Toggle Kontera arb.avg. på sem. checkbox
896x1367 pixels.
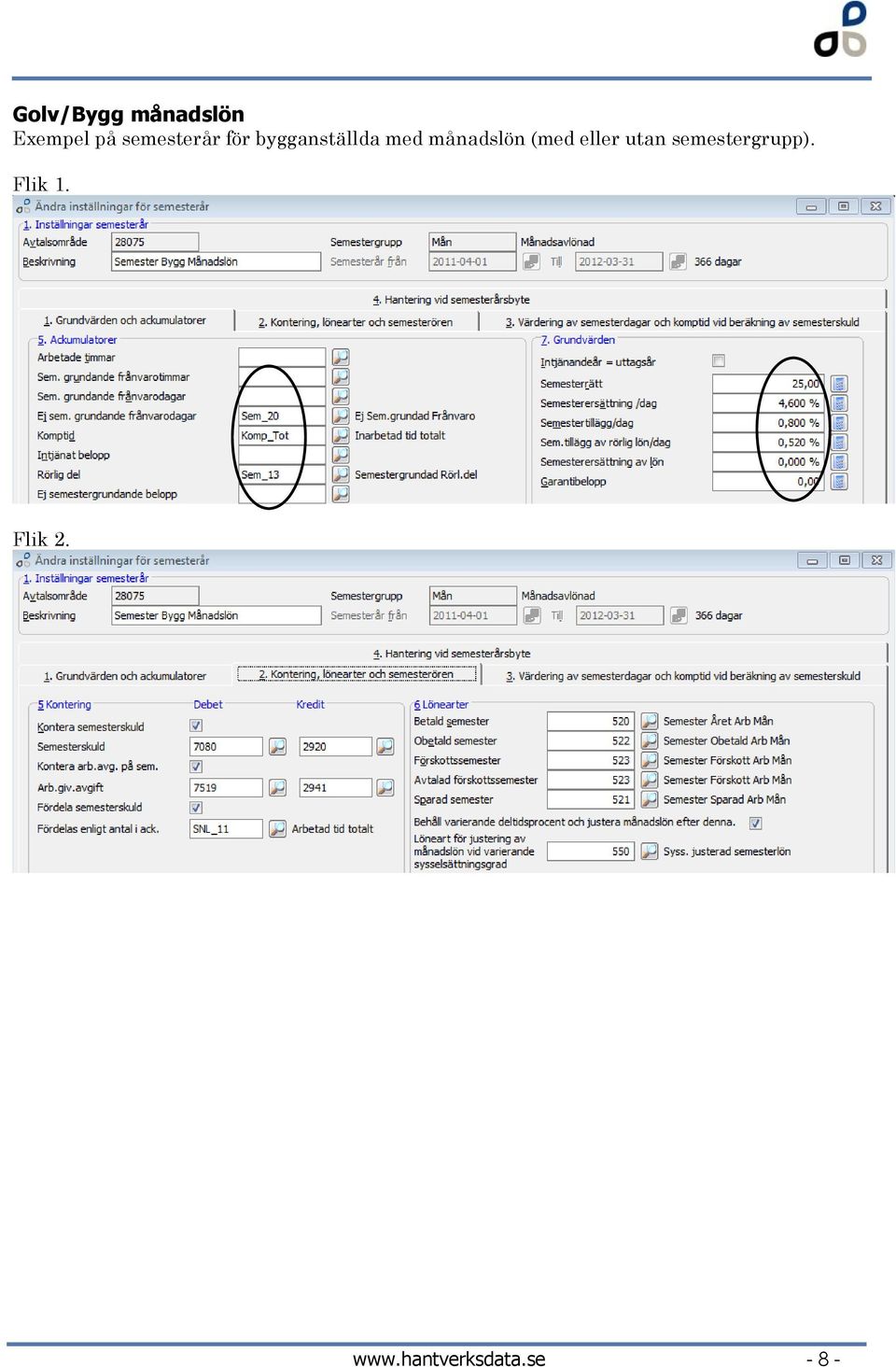coord(196,767)
